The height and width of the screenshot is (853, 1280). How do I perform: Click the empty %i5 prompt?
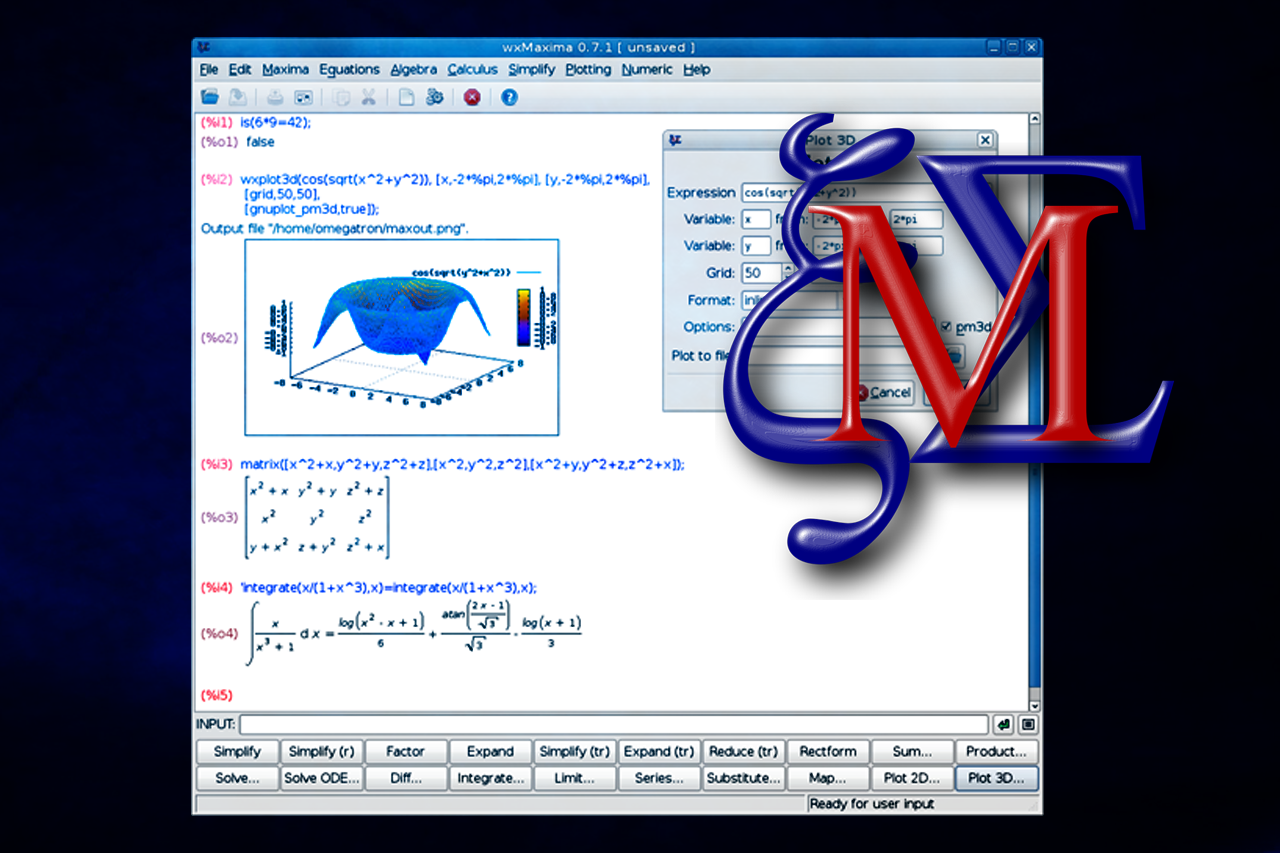pyautogui.click(x=217, y=694)
